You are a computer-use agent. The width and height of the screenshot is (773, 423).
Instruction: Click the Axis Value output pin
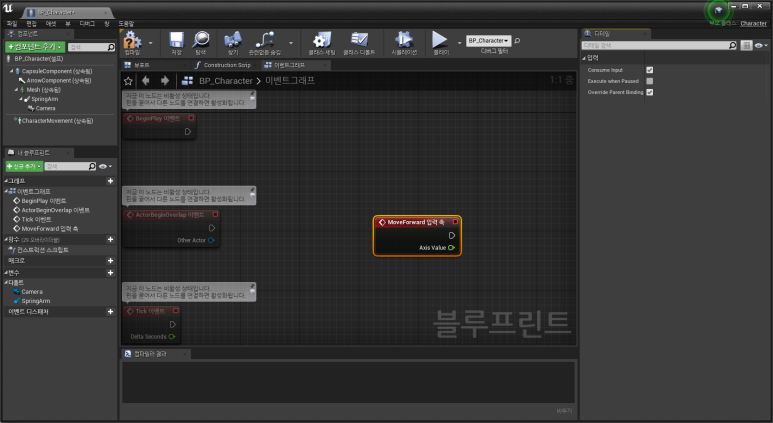tap(451, 247)
